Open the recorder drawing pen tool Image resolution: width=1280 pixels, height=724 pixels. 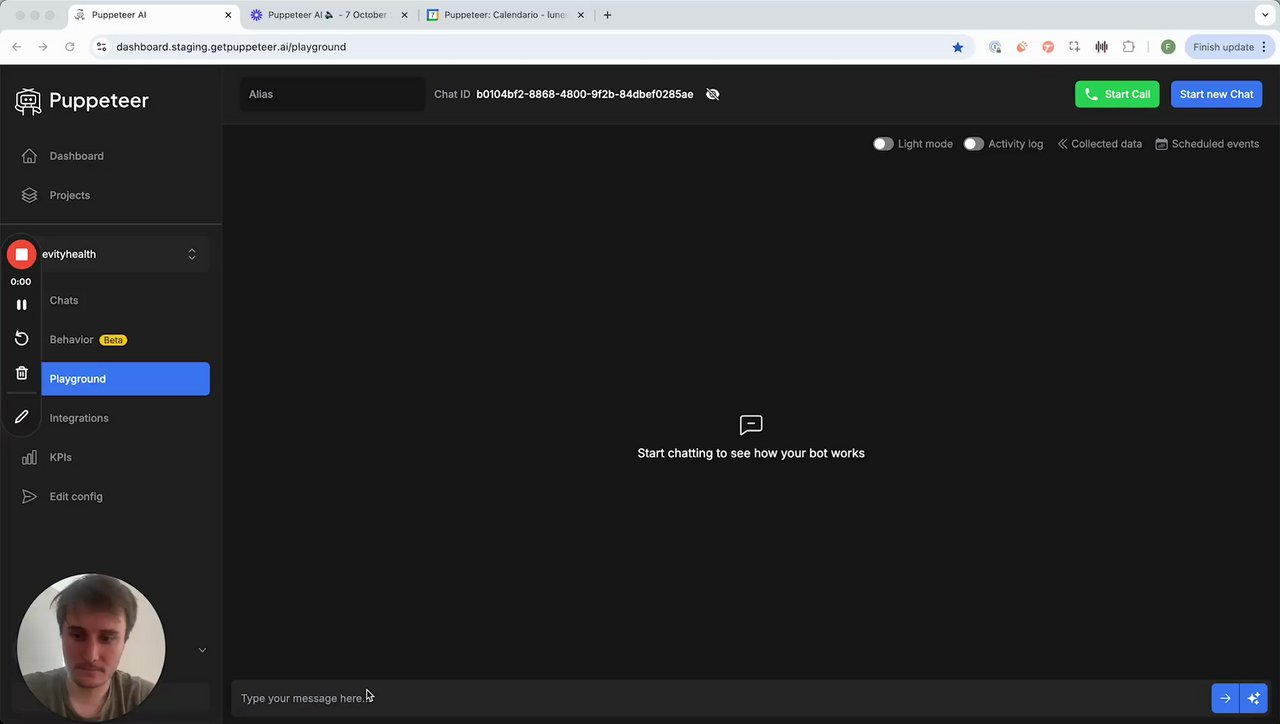[21, 417]
